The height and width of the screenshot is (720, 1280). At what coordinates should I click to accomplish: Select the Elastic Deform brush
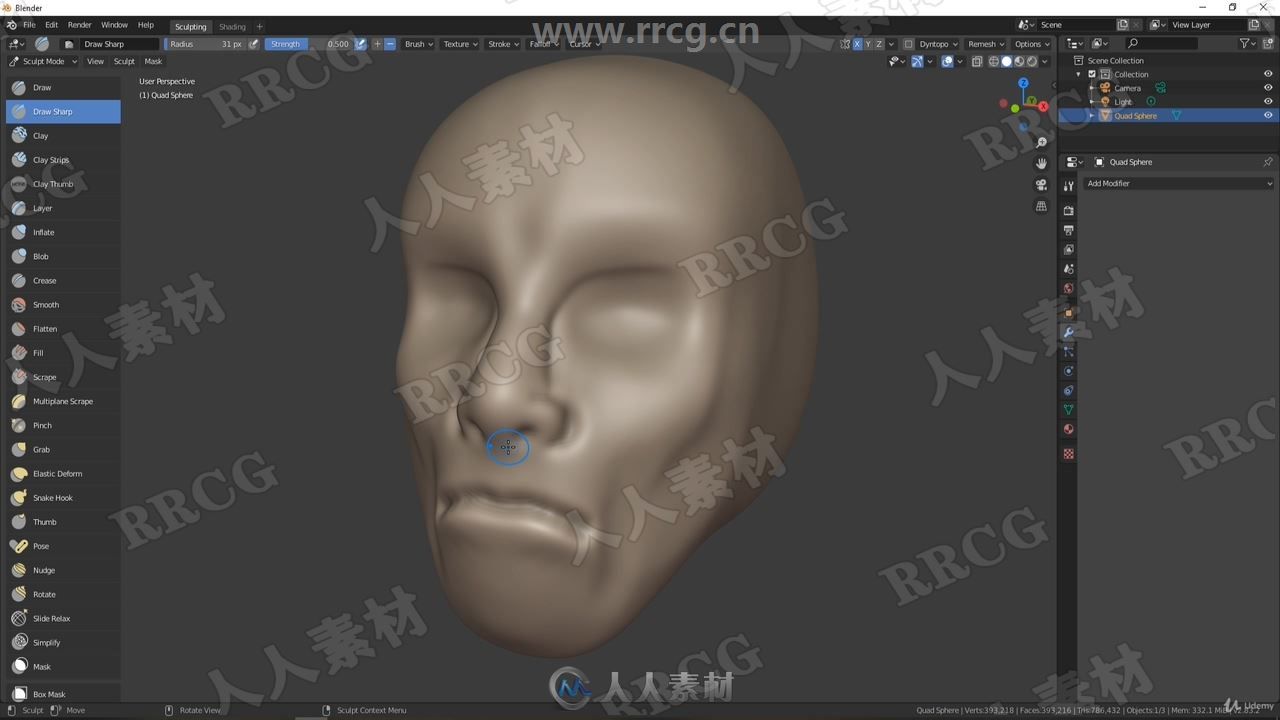tap(63, 474)
